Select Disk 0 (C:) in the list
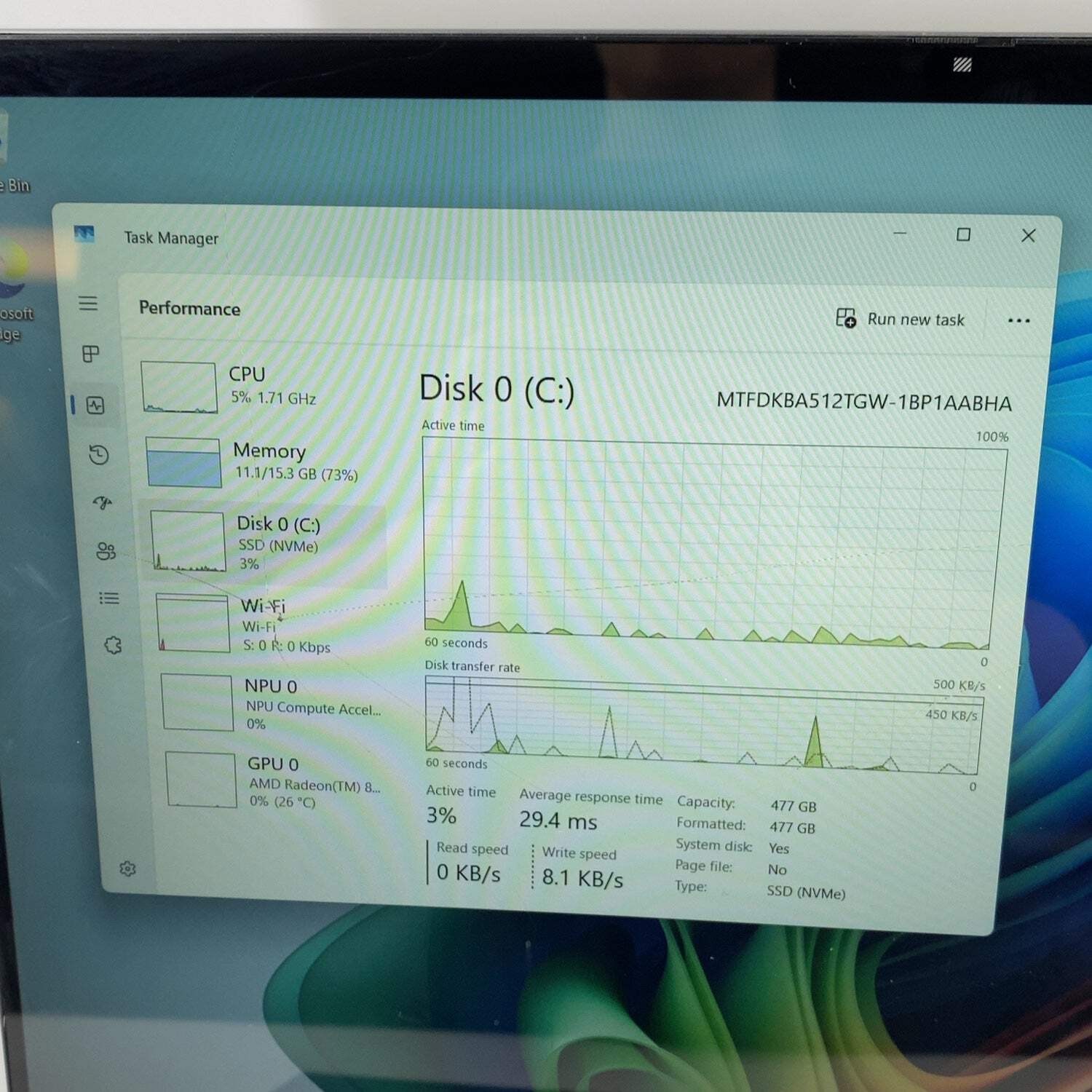Viewport: 1092px width, 1092px height. tap(264, 543)
